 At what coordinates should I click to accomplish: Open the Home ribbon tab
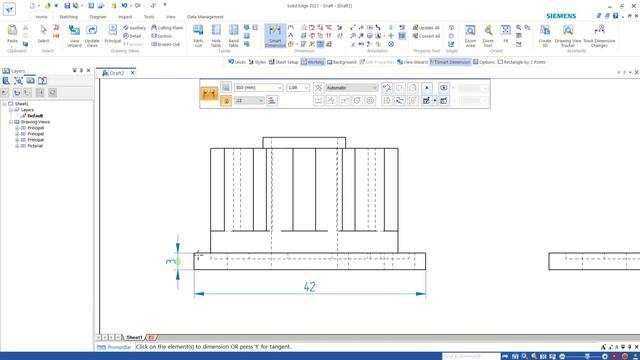tap(41, 17)
